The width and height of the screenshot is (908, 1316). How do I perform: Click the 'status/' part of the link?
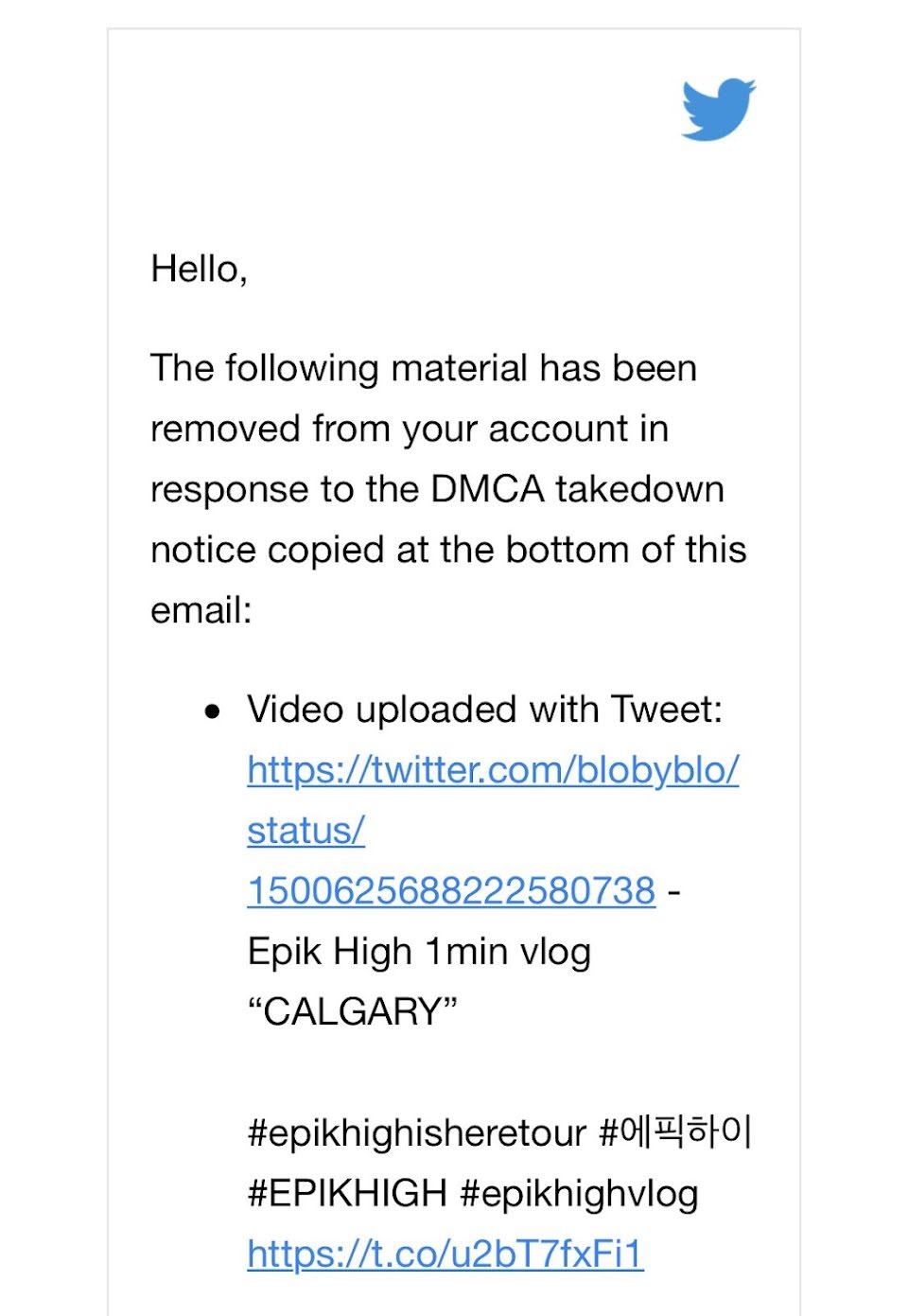pyautogui.click(x=306, y=831)
